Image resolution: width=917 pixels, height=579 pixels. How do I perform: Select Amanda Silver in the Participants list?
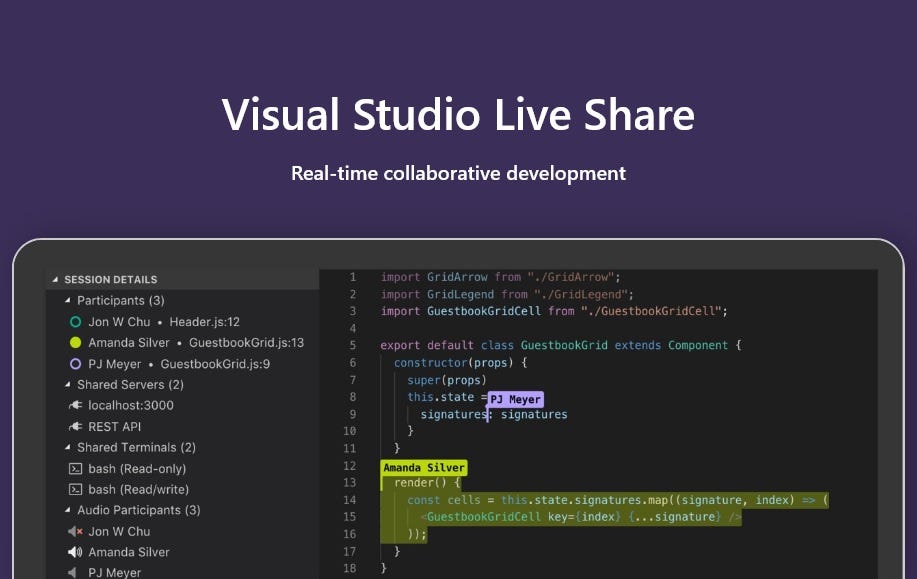click(128, 342)
